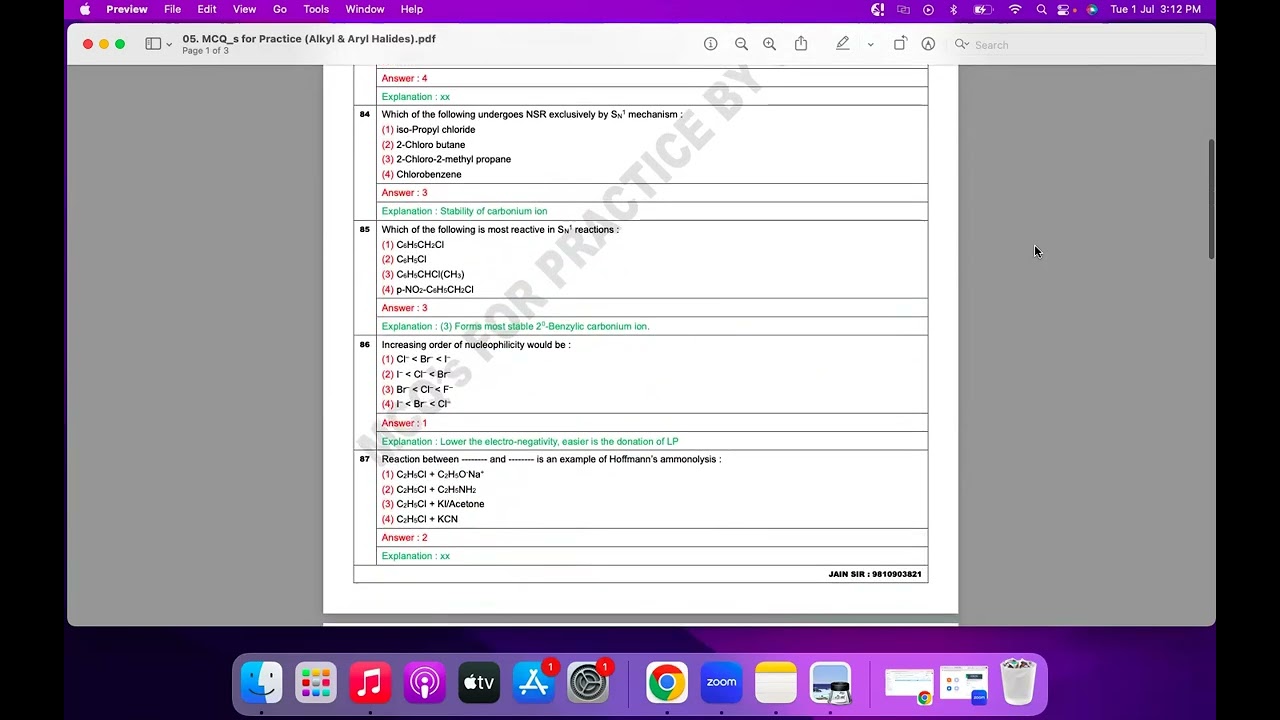Open Notes from the Dock
Image resolution: width=1280 pixels, height=720 pixels.
[x=776, y=683]
